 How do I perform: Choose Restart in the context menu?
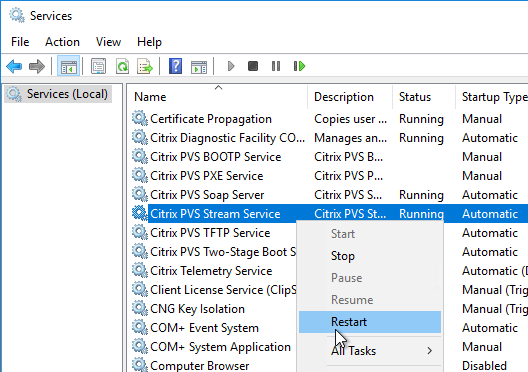pyautogui.click(x=370, y=322)
